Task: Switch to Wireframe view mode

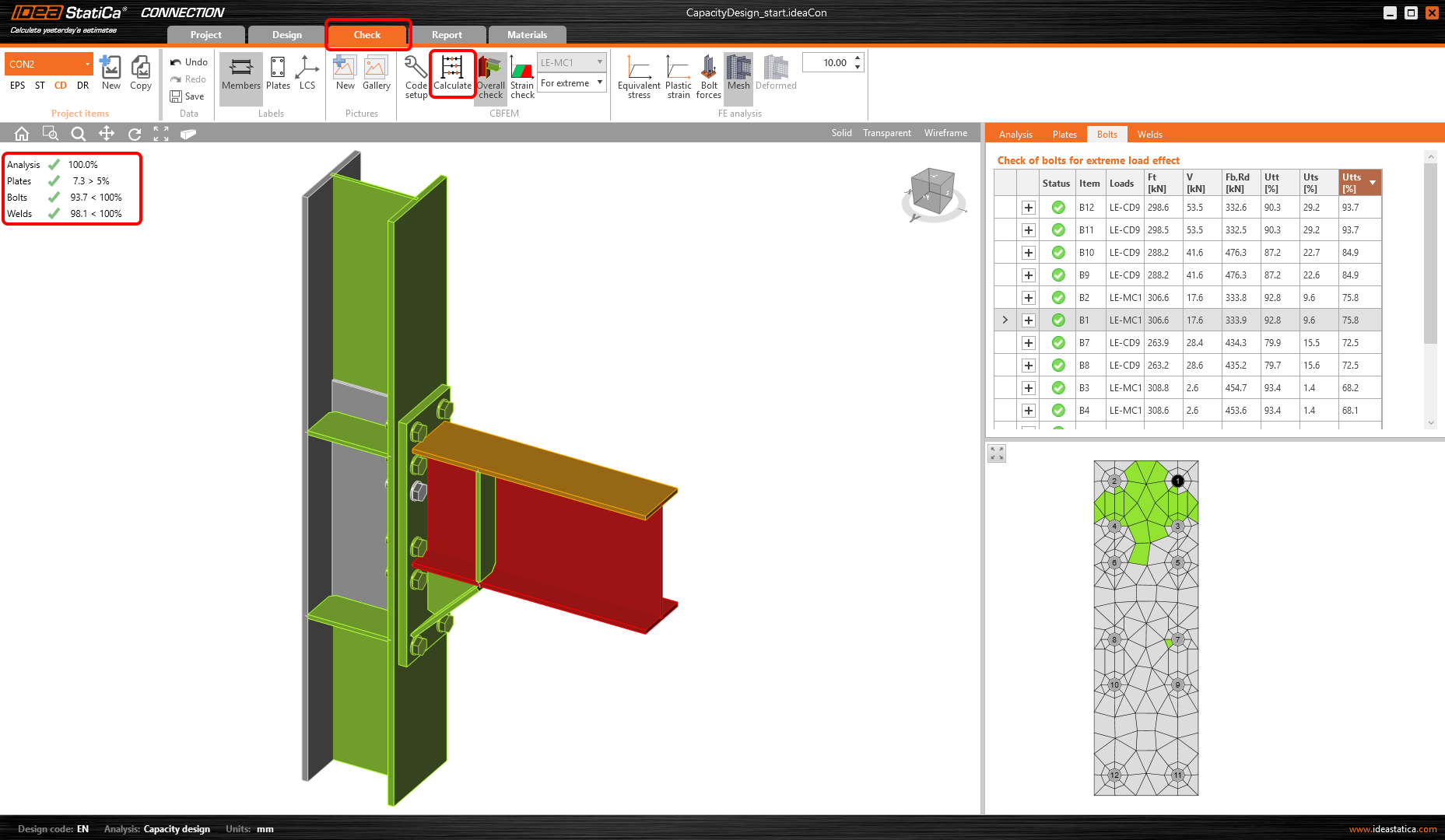Action: [x=945, y=133]
